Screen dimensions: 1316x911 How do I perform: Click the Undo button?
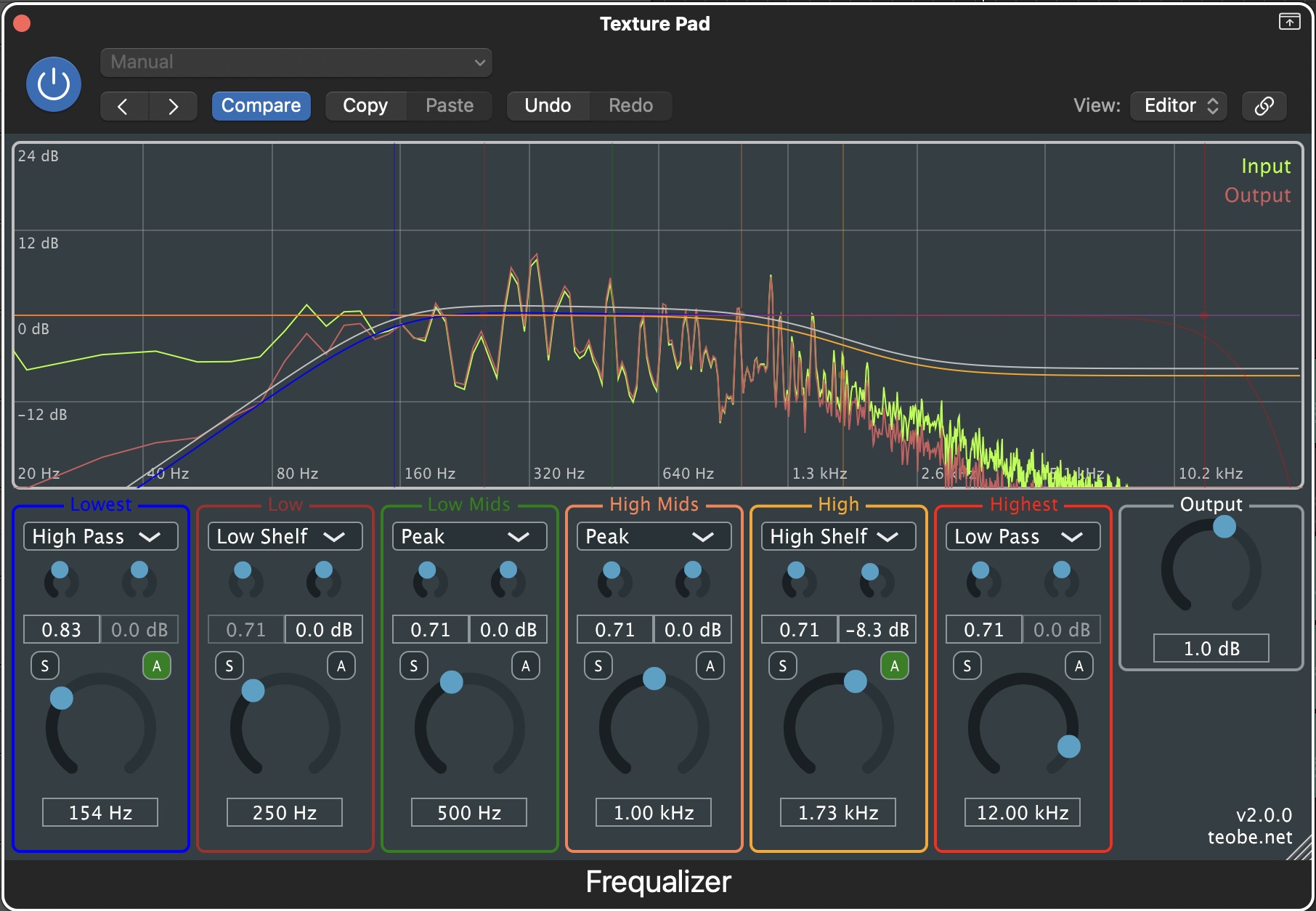548,106
